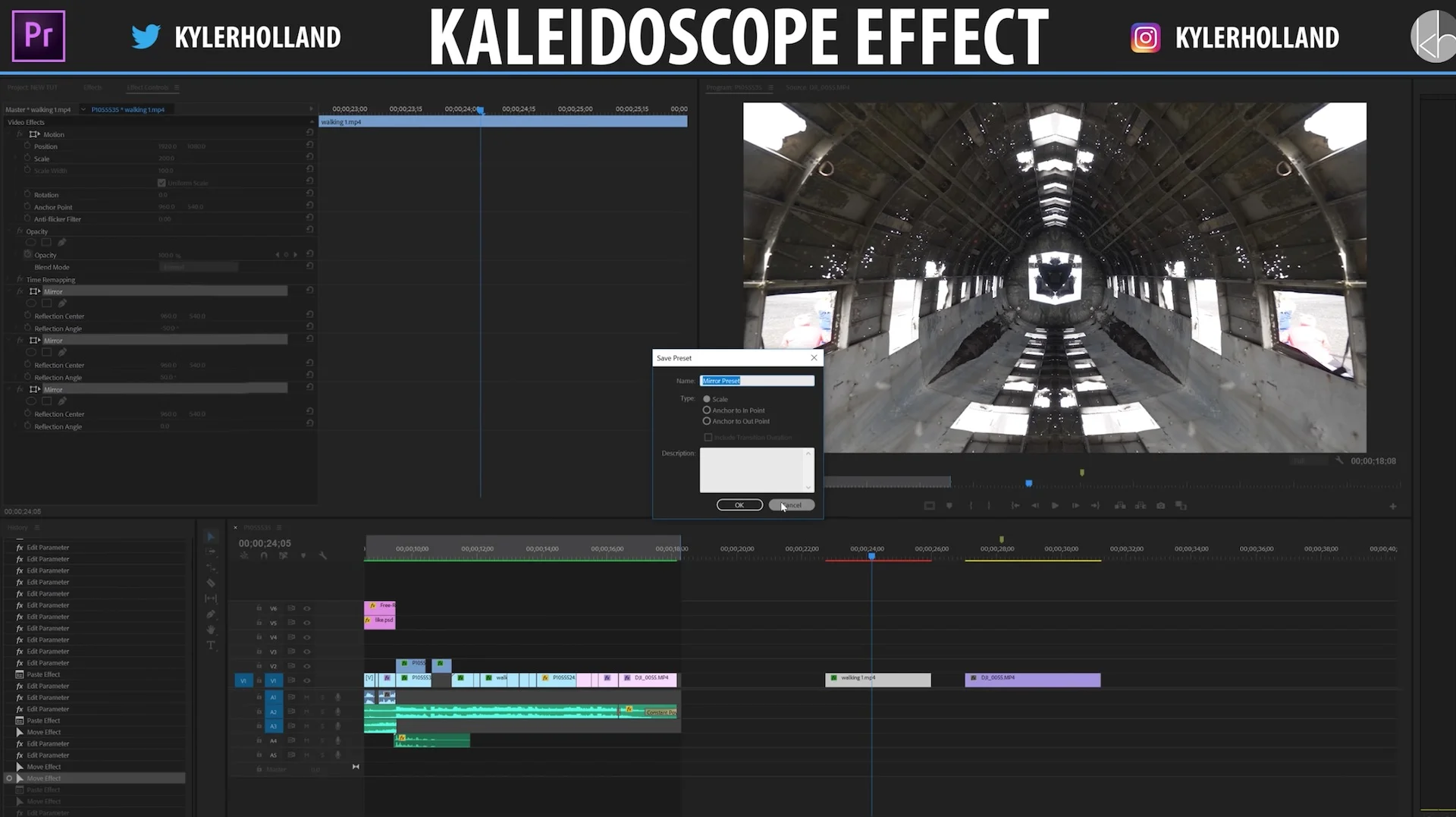The image size is (1456, 817).
Task: Select the Track Select Forward tool
Action: click(211, 551)
